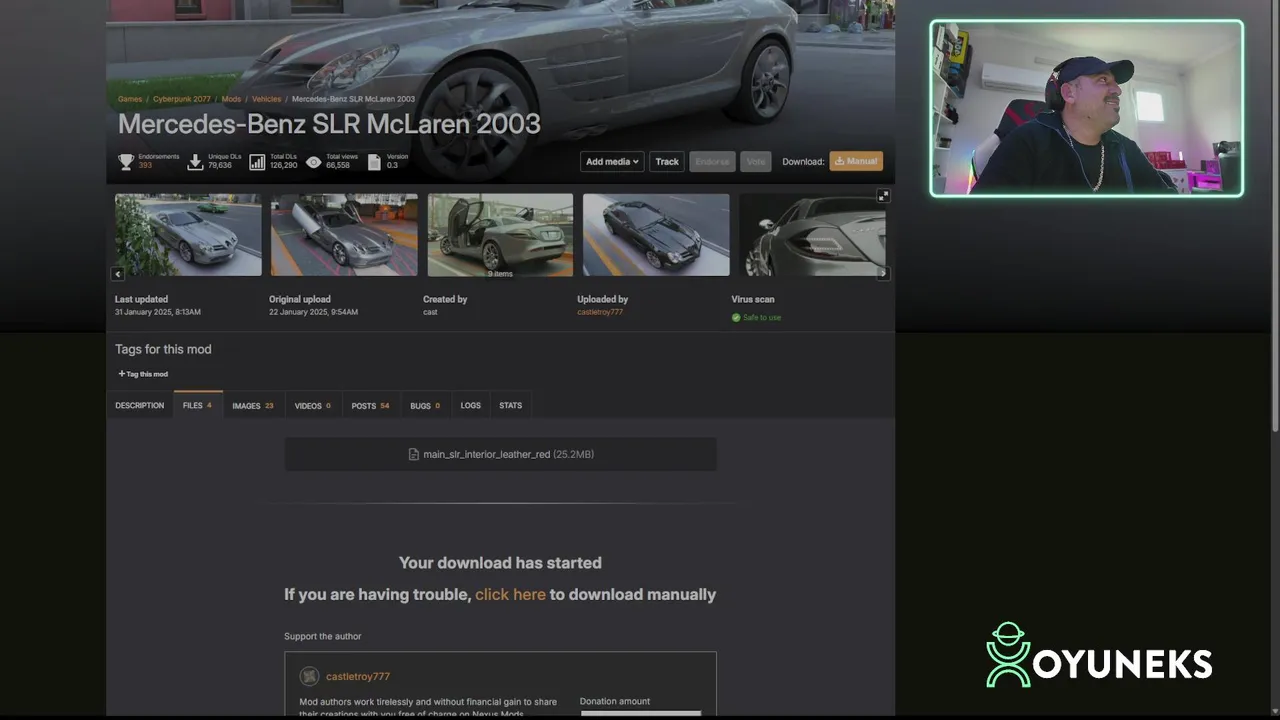Open the Games breadcrumb link
The image size is (1280, 720).
click(x=130, y=99)
